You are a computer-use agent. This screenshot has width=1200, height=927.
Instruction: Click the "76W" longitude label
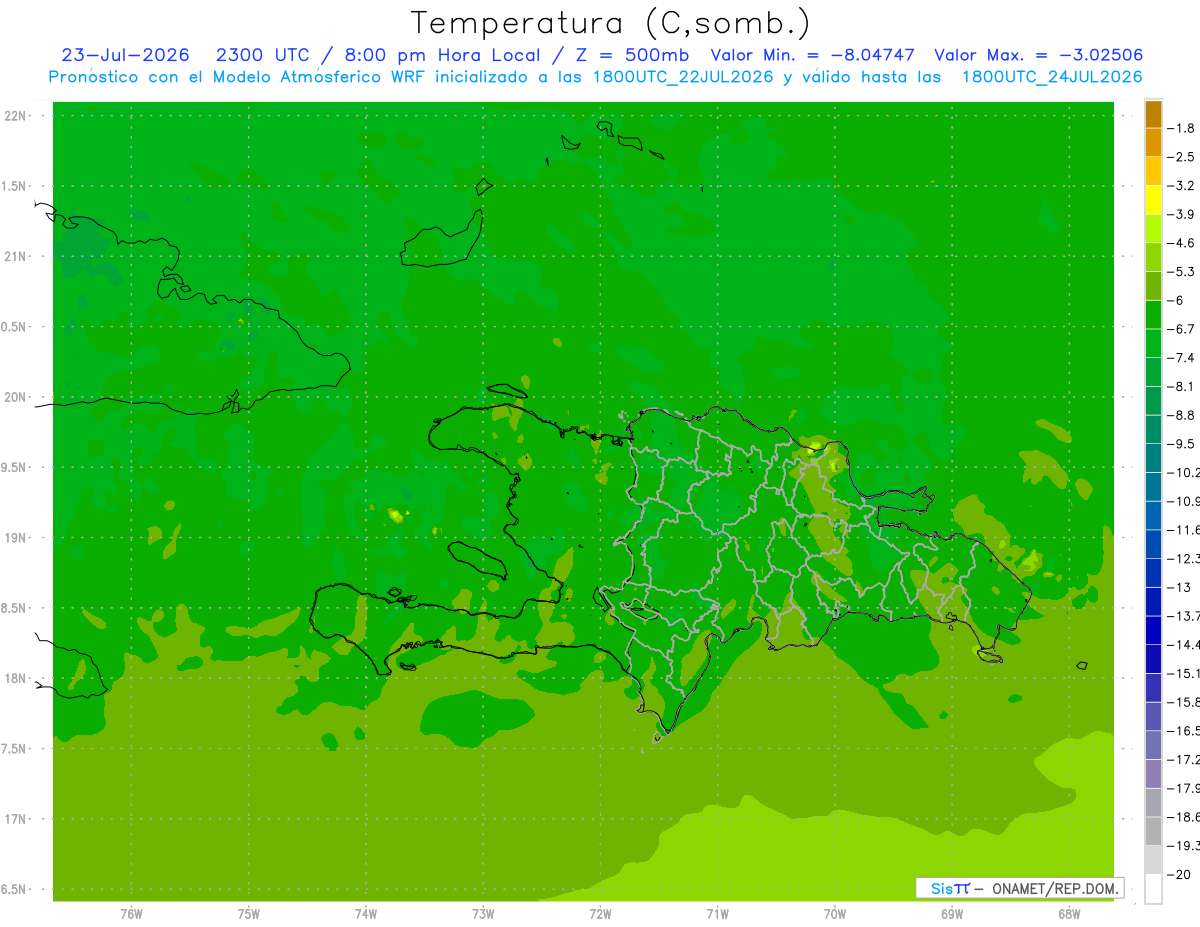pyautogui.click(x=131, y=914)
